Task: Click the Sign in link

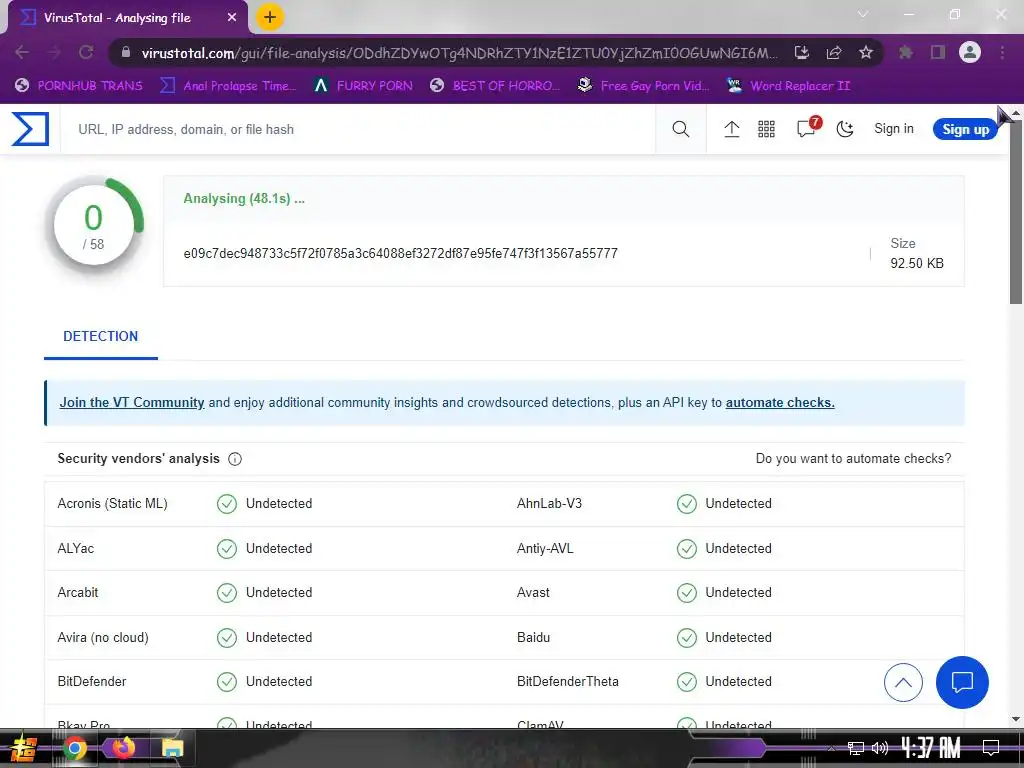Action: (893, 129)
